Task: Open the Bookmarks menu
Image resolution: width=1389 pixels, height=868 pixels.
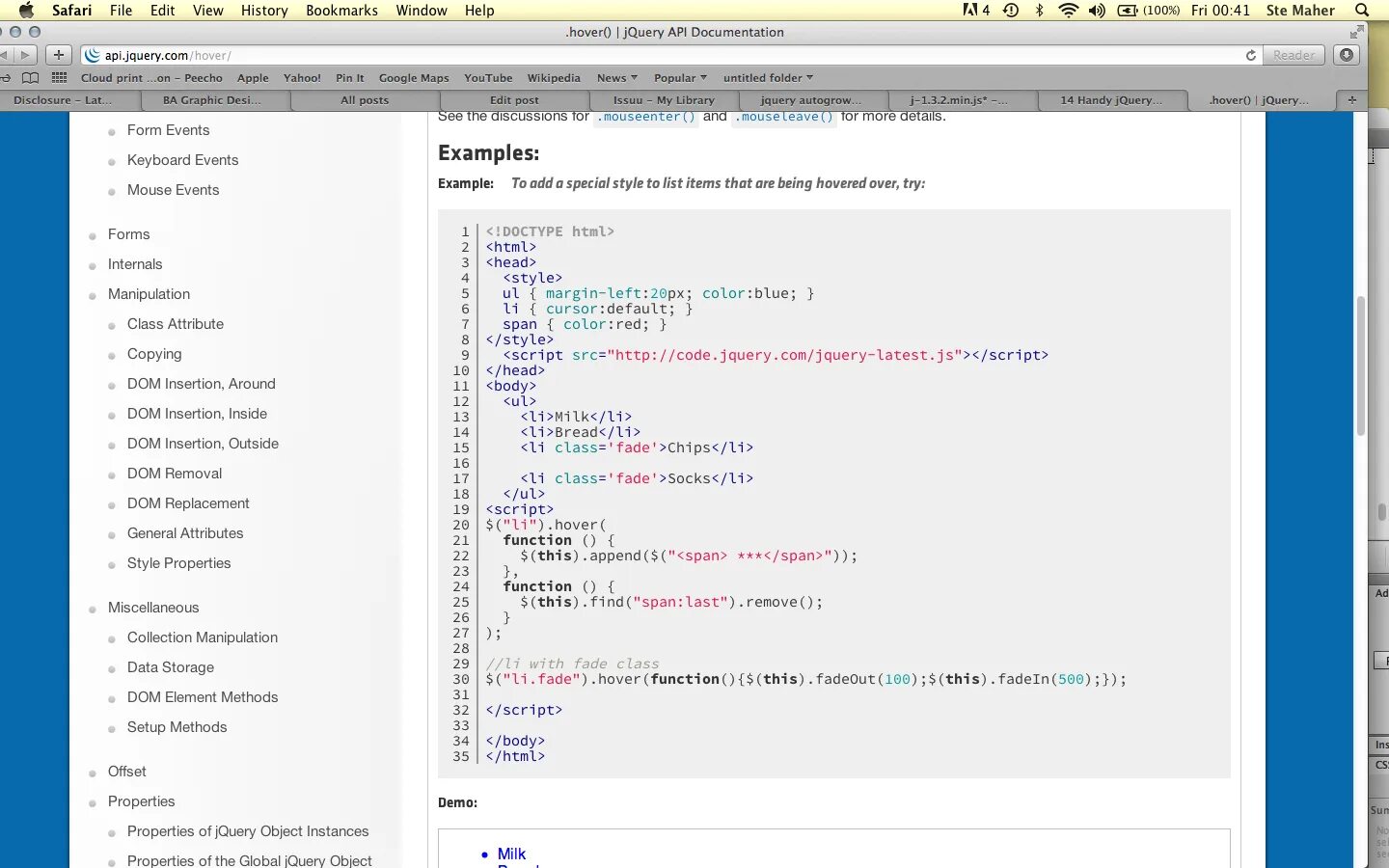Action: [341, 10]
